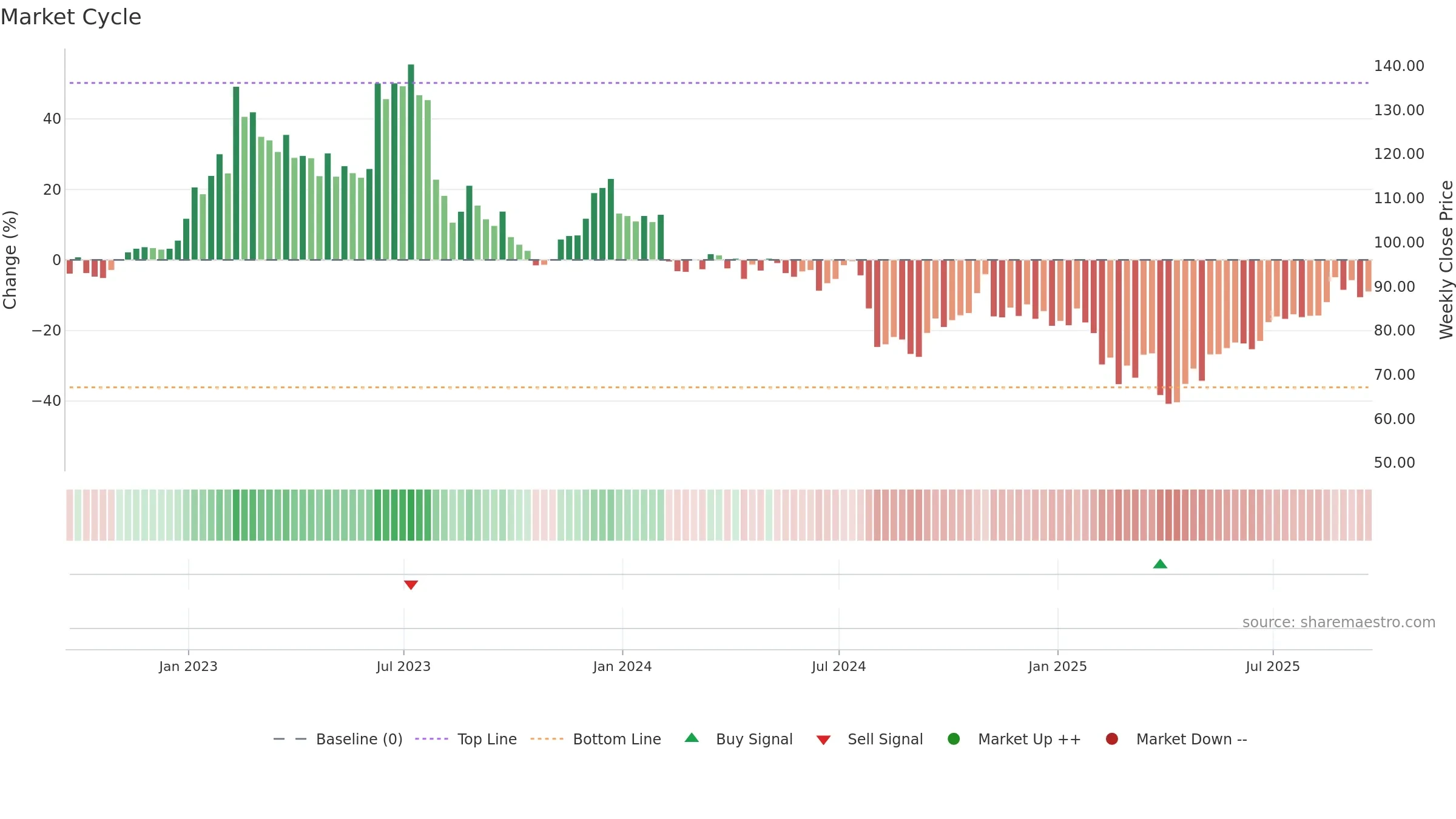Click the 60.00 price axis label
Viewport: 1456px width, 819px height.
tap(1394, 419)
